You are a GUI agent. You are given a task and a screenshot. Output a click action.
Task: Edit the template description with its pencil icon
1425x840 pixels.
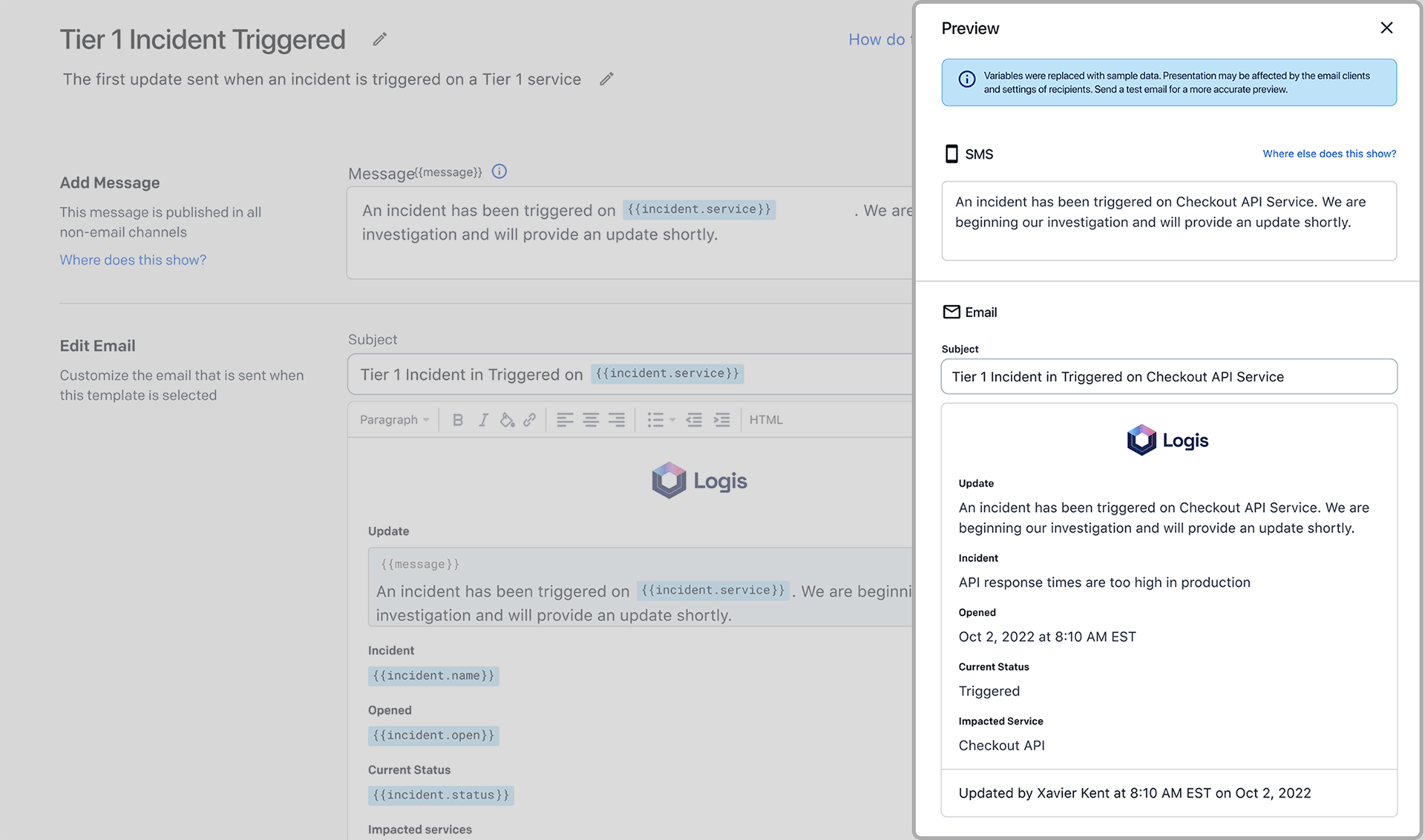606,79
